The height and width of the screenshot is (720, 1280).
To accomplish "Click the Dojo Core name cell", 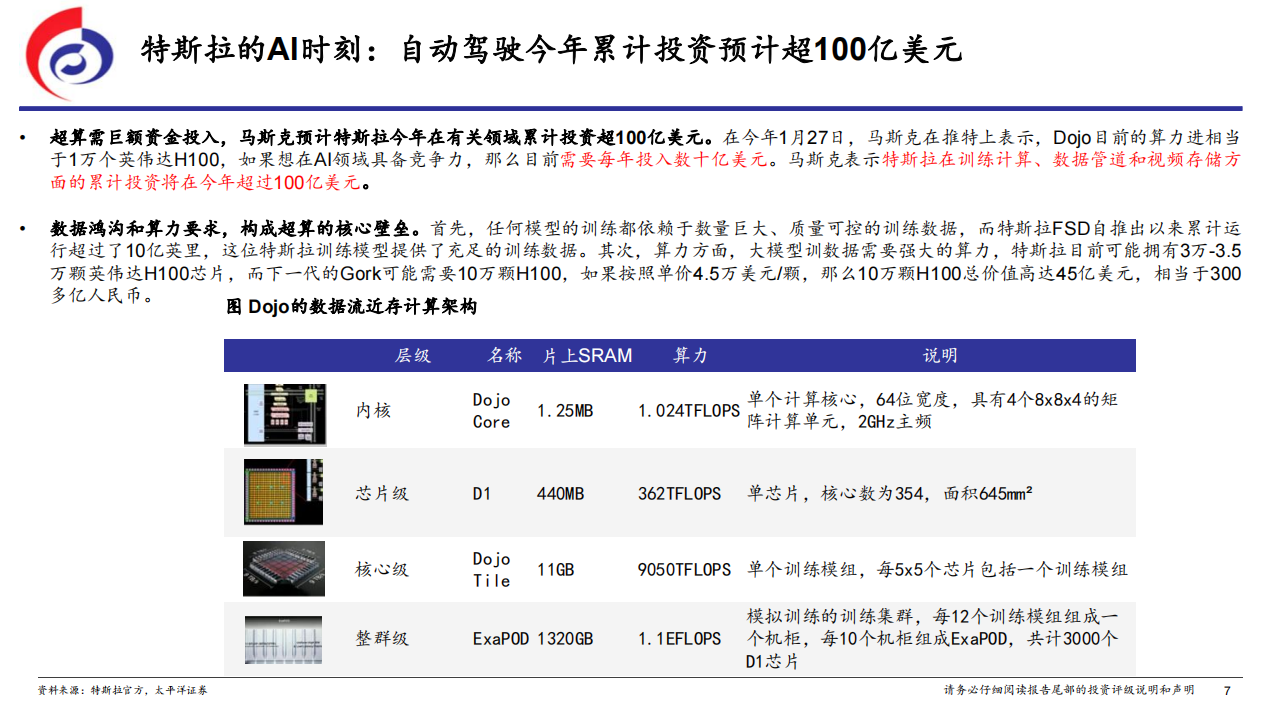I will pos(492,411).
